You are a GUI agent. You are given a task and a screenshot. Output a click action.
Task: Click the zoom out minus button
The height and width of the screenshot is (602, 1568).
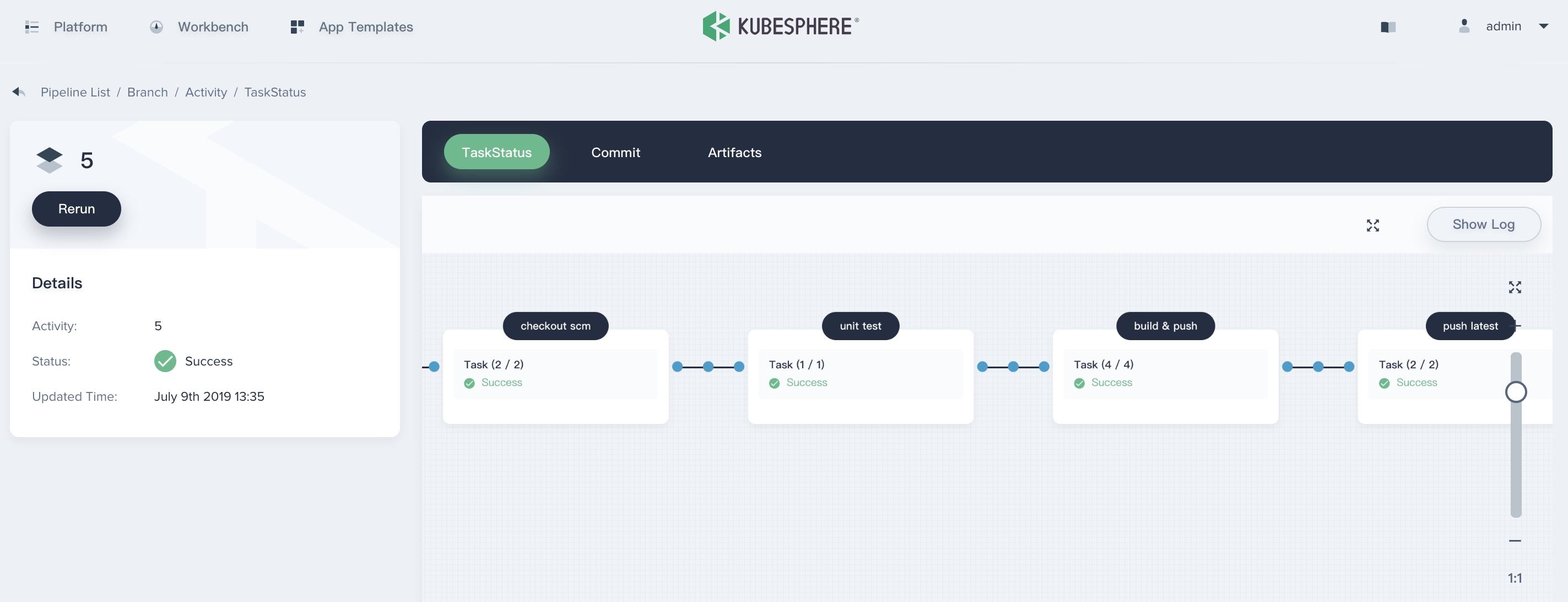pos(1515,540)
